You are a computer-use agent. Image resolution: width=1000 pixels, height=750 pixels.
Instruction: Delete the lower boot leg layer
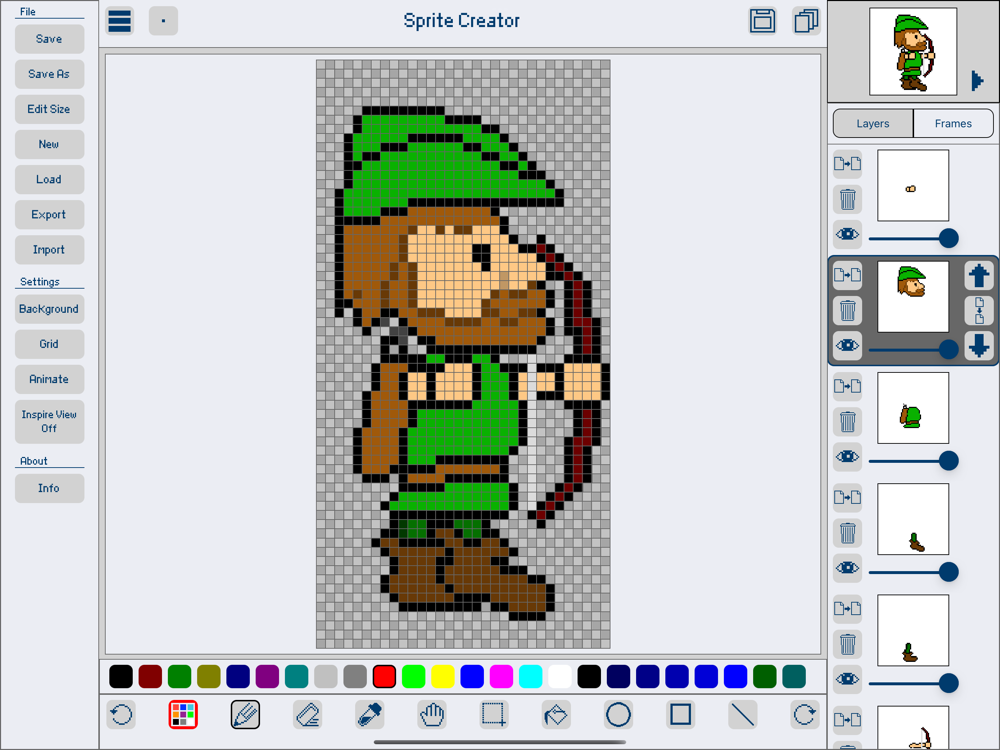point(848,644)
